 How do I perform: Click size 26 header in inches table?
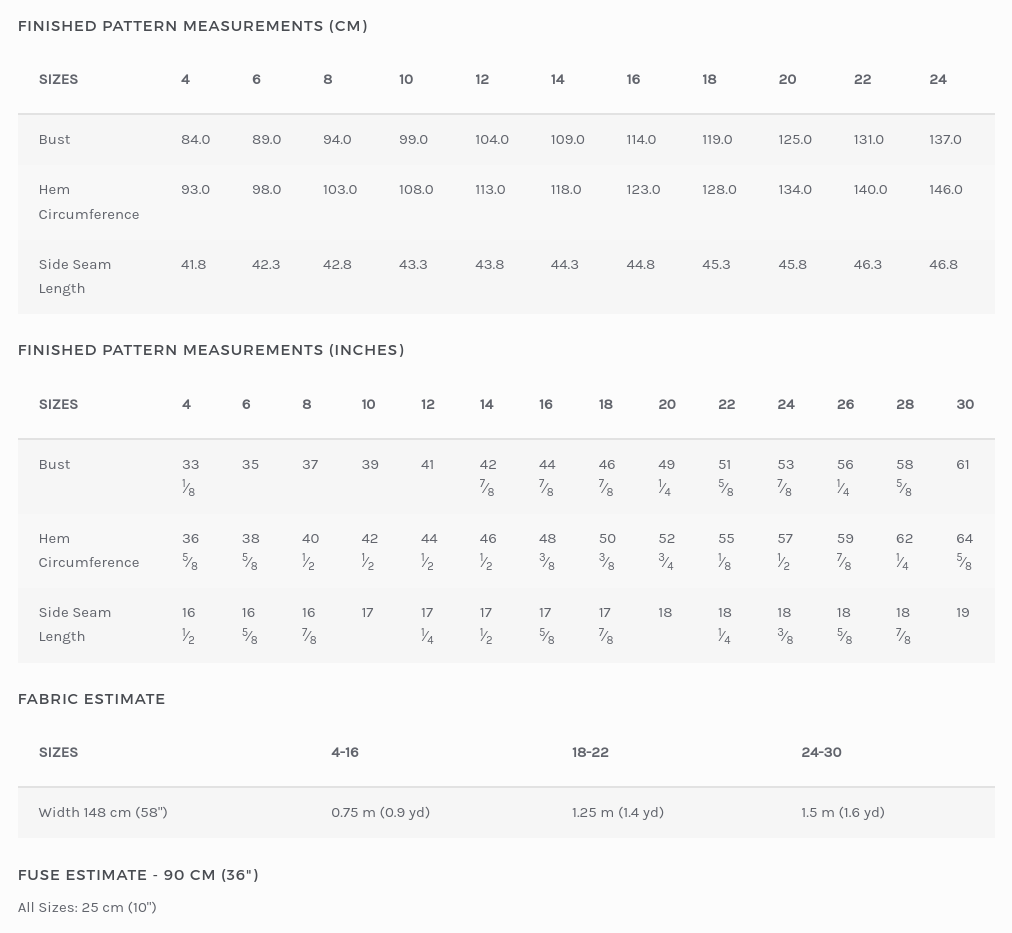click(845, 404)
